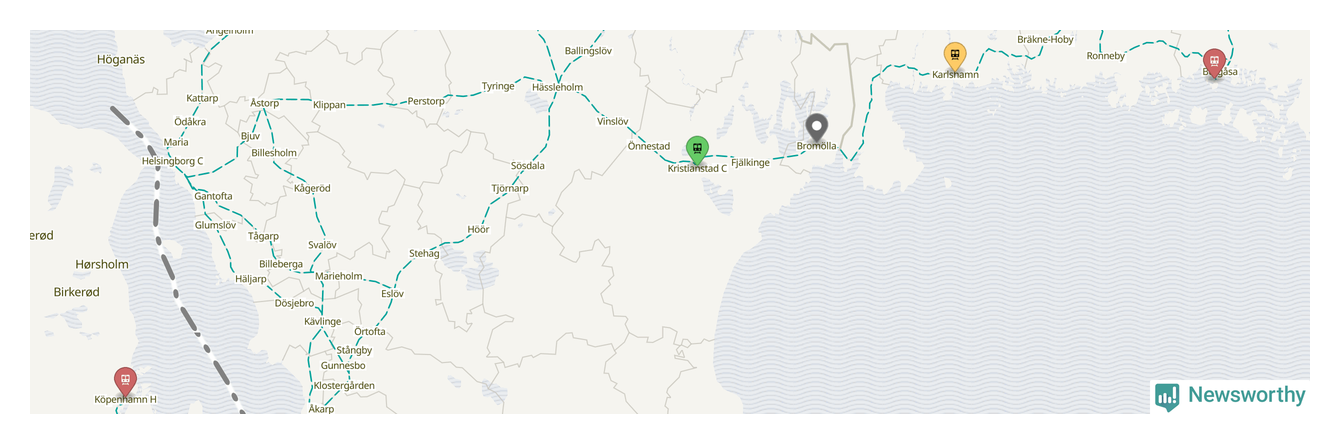Select the Perstorp station label
This screenshot has height=444, width=1340.
(425, 102)
